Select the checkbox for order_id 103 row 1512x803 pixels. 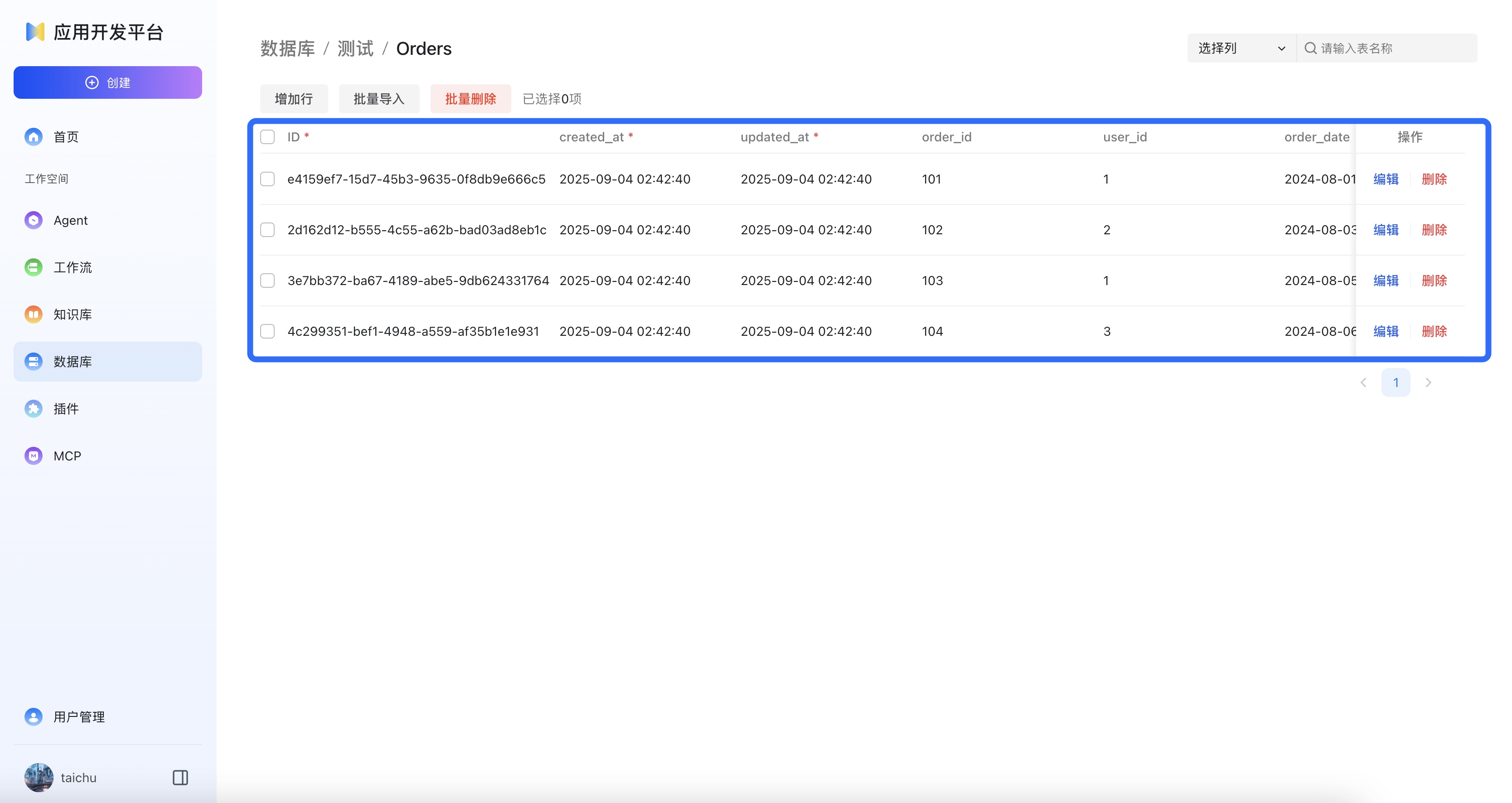pyautogui.click(x=268, y=281)
